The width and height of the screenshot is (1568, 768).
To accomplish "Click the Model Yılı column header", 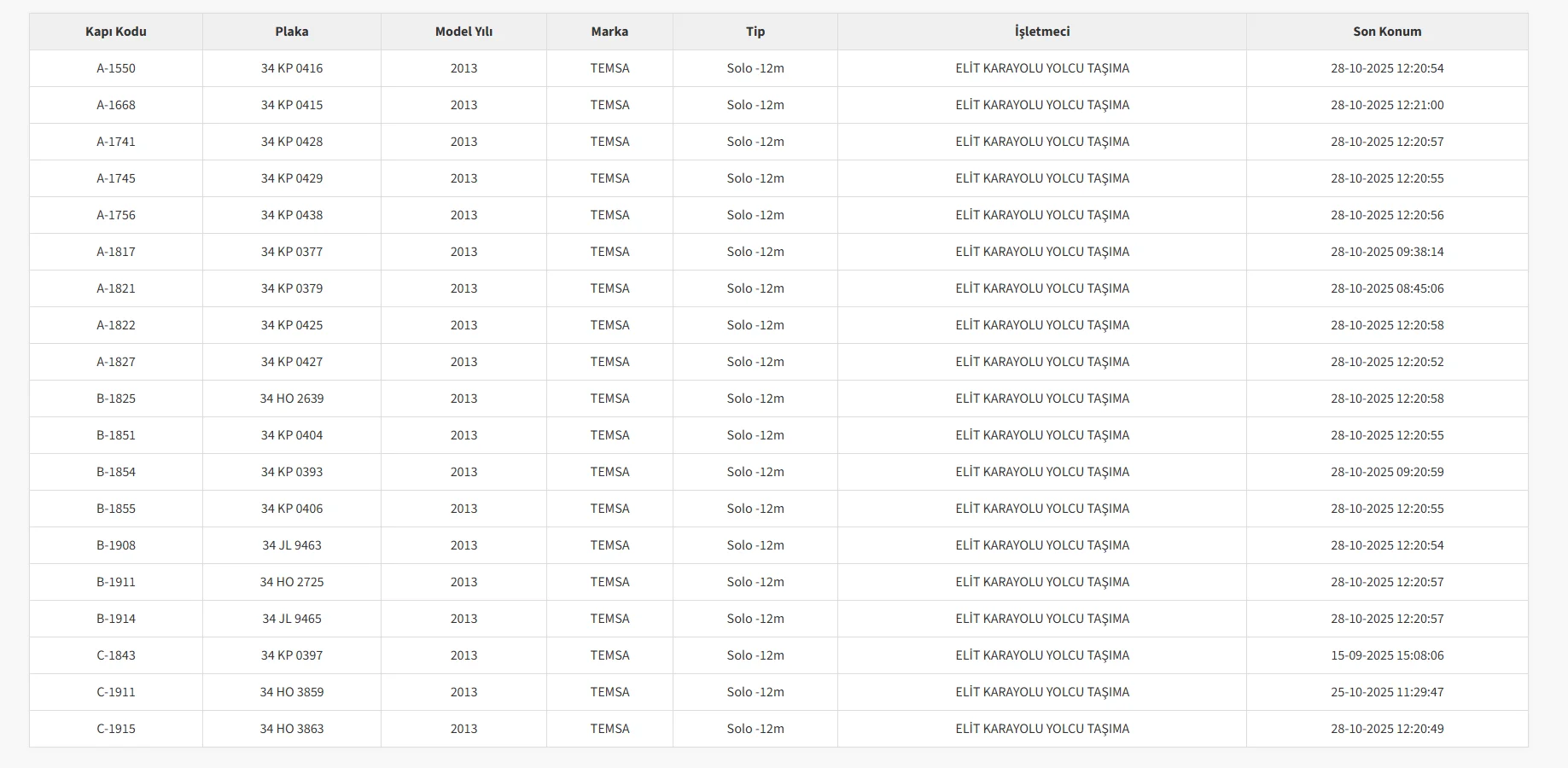I will coord(463,32).
